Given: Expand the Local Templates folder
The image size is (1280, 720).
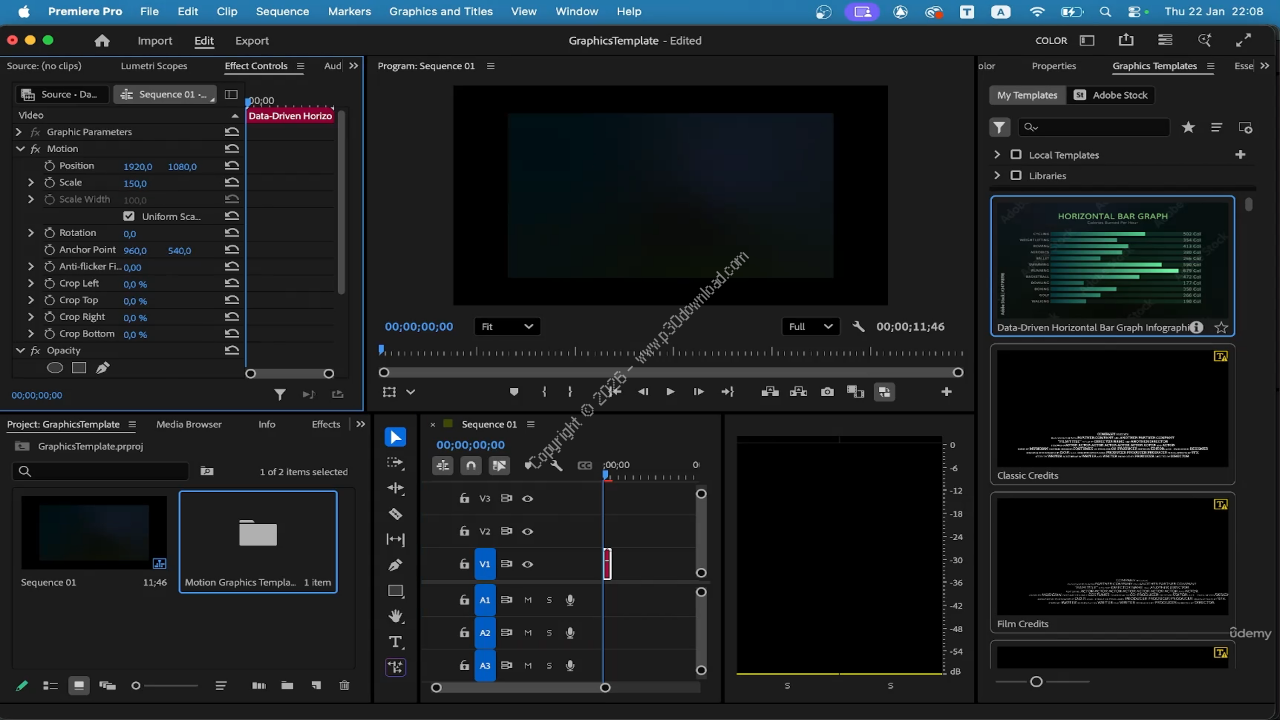Looking at the screenshot, I should (997, 155).
